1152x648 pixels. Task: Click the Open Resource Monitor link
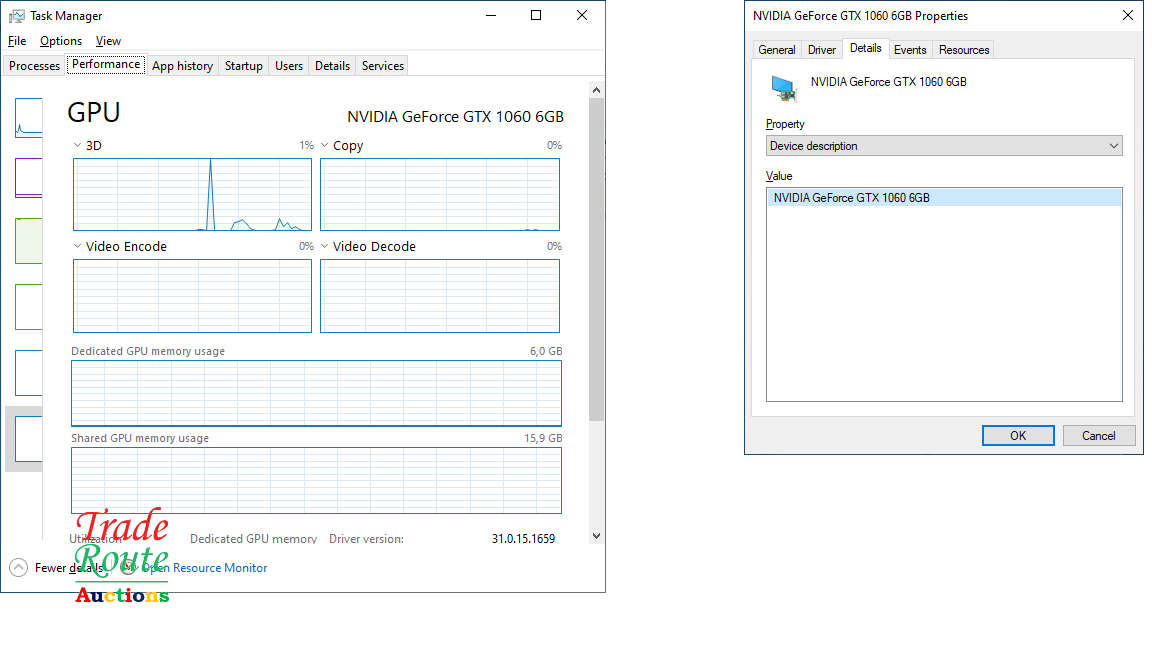[x=204, y=568]
